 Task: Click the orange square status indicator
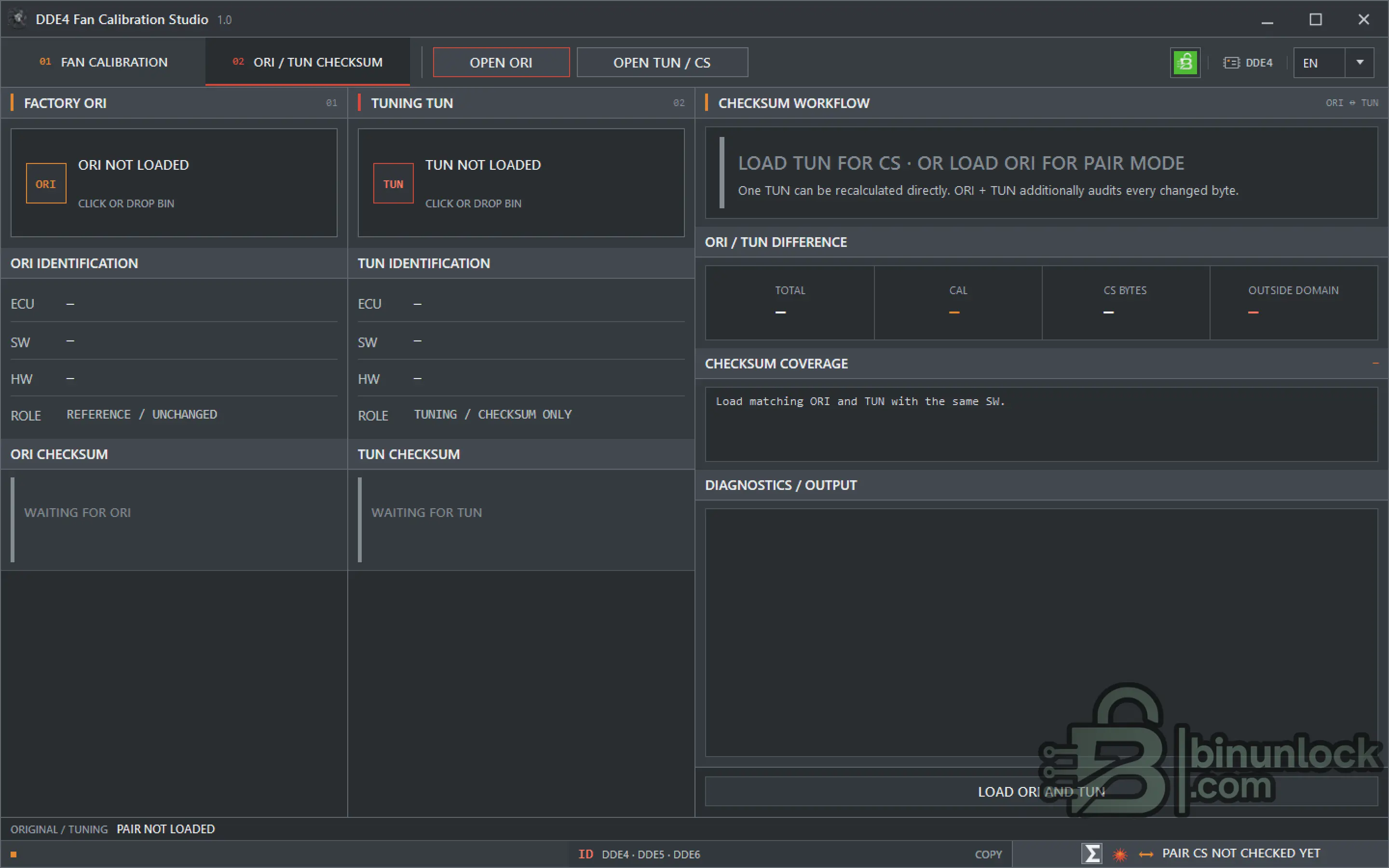[x=13, y=854]
